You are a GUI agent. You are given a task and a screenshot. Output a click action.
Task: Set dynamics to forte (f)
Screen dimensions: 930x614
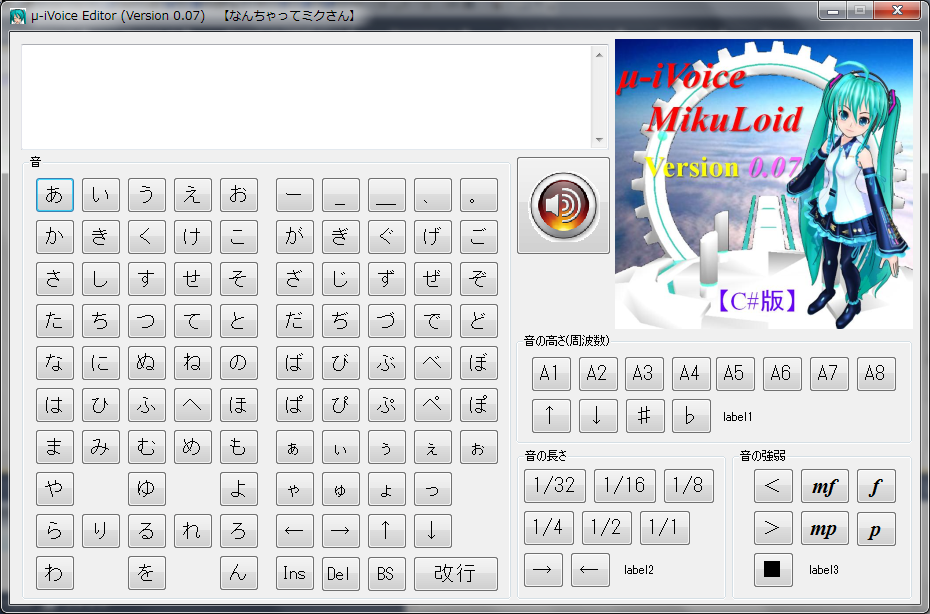coord(876,486)
